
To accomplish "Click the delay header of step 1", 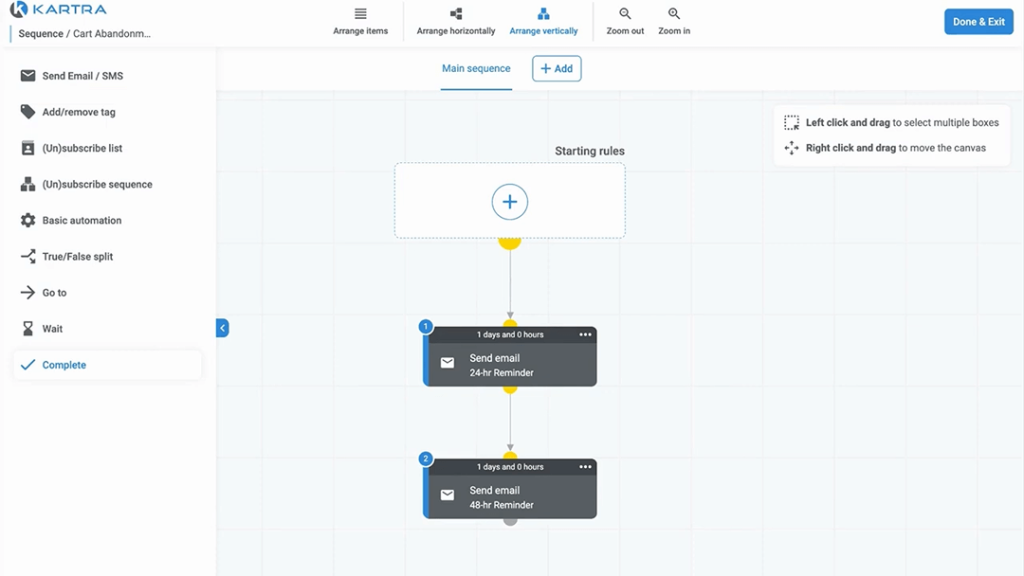I will coord(510,334).
